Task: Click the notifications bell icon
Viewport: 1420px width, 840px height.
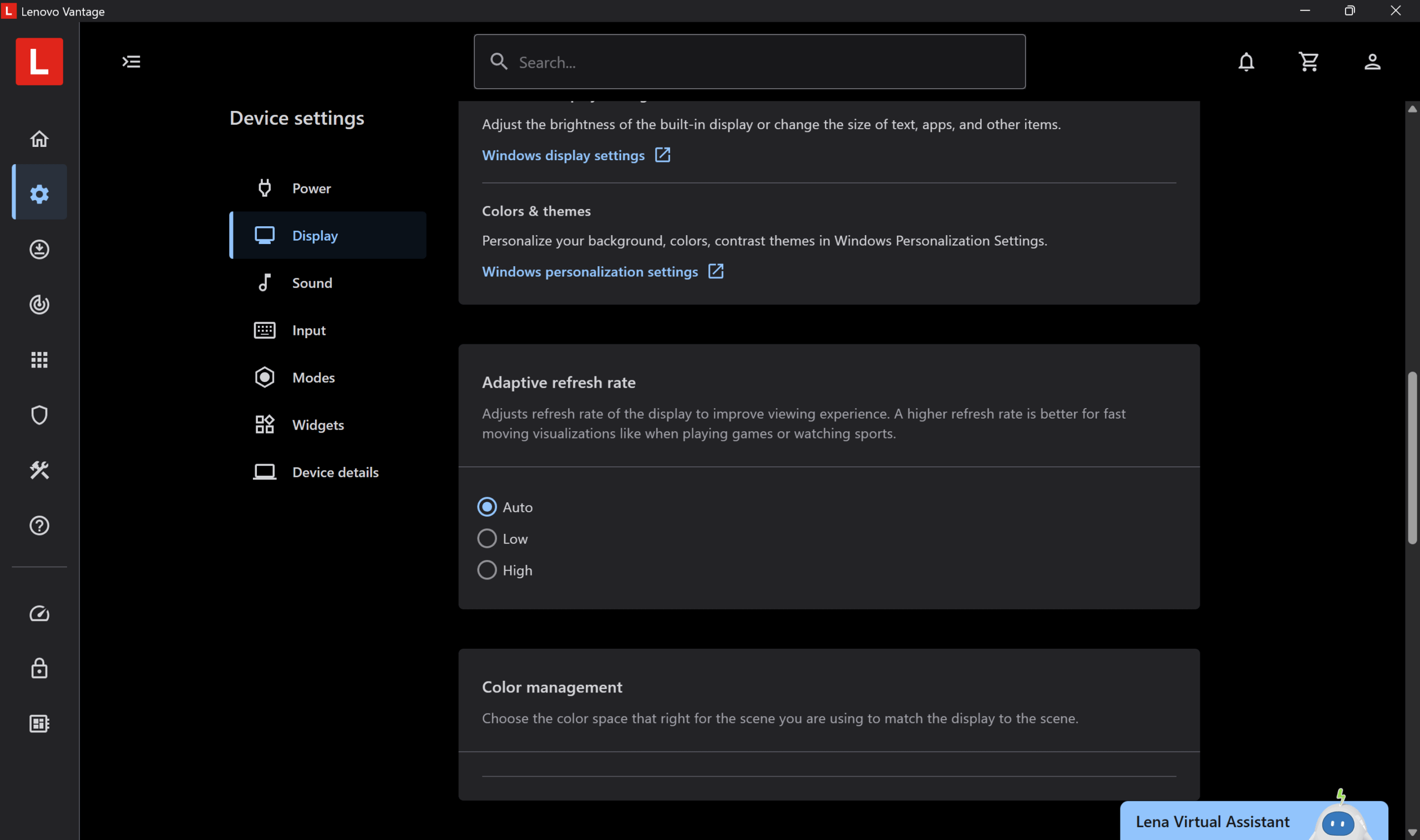Action: 1246,62
